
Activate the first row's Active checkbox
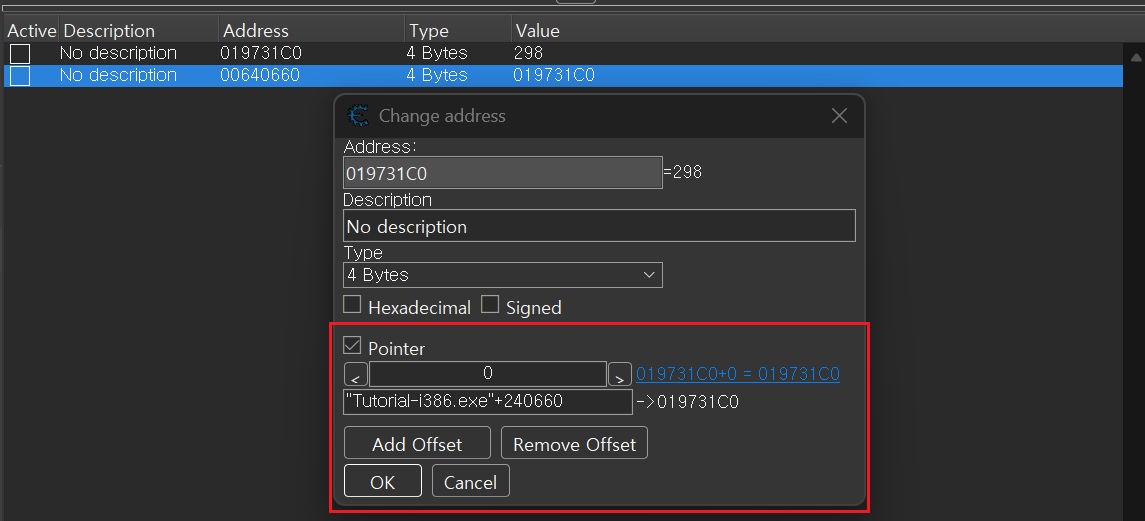(20, 54)
